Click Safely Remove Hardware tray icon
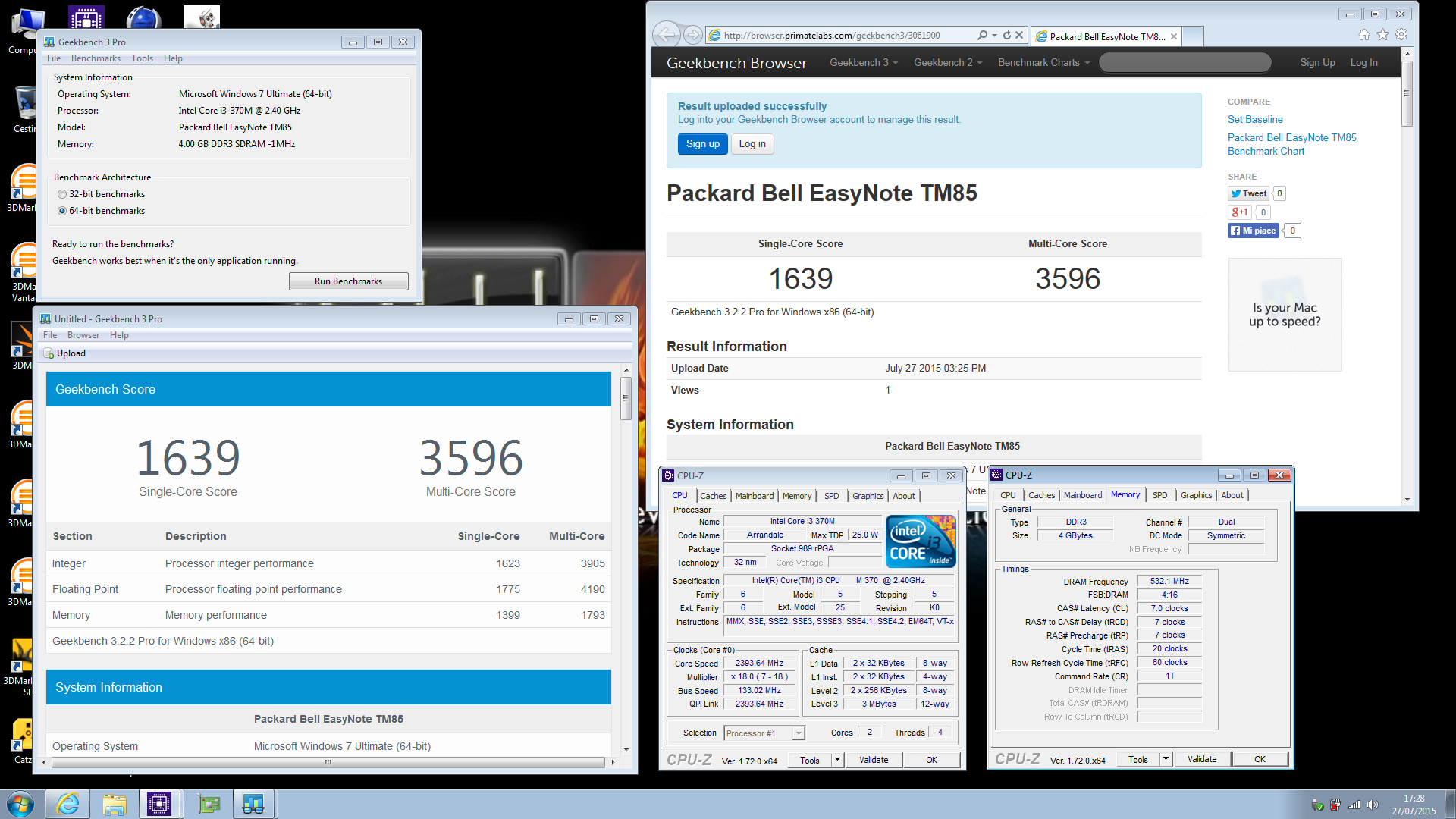The height and width of the screenshot is (819, 1456). point(1318,805)
